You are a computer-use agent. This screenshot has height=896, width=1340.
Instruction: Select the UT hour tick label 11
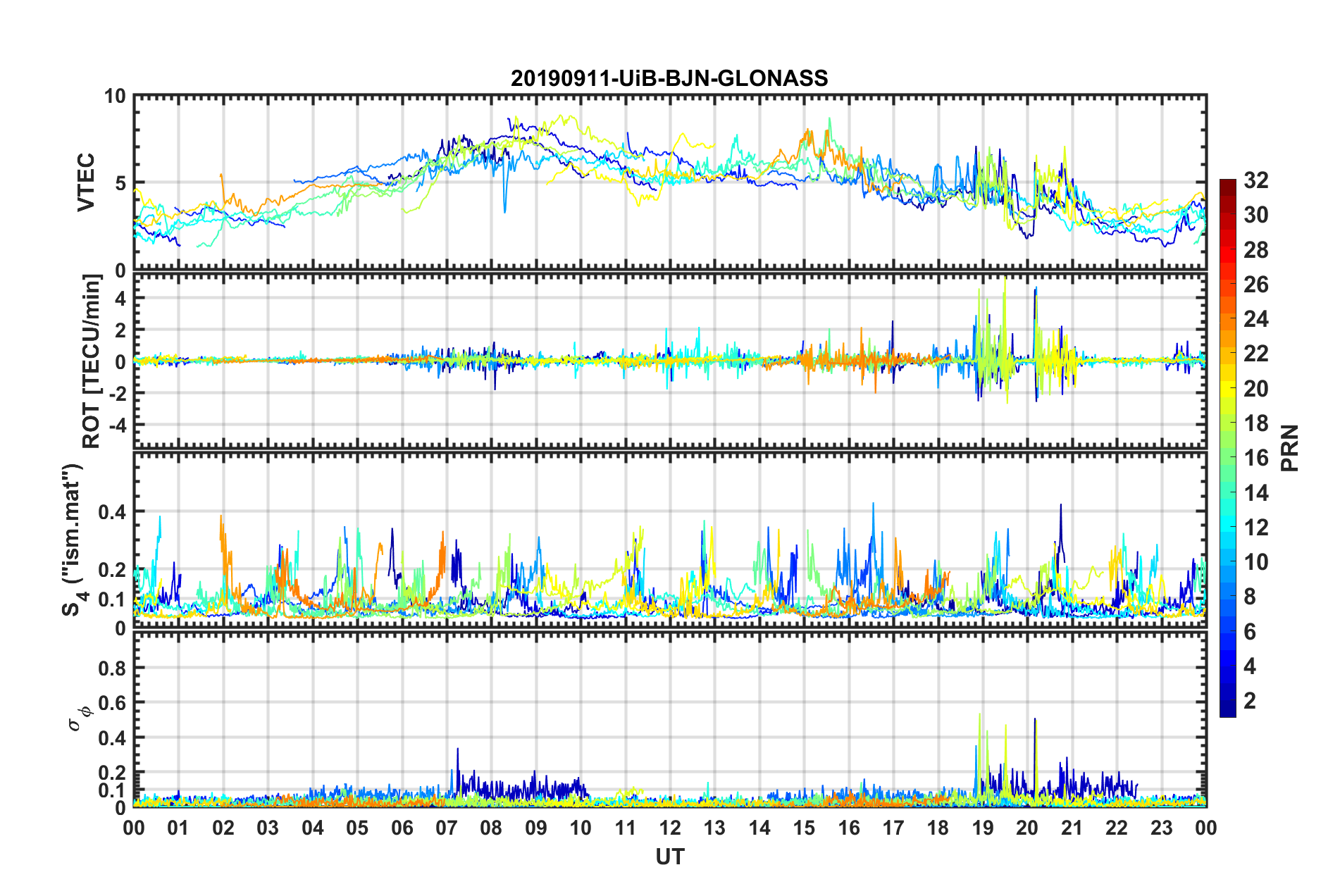[x=626, y=828]
